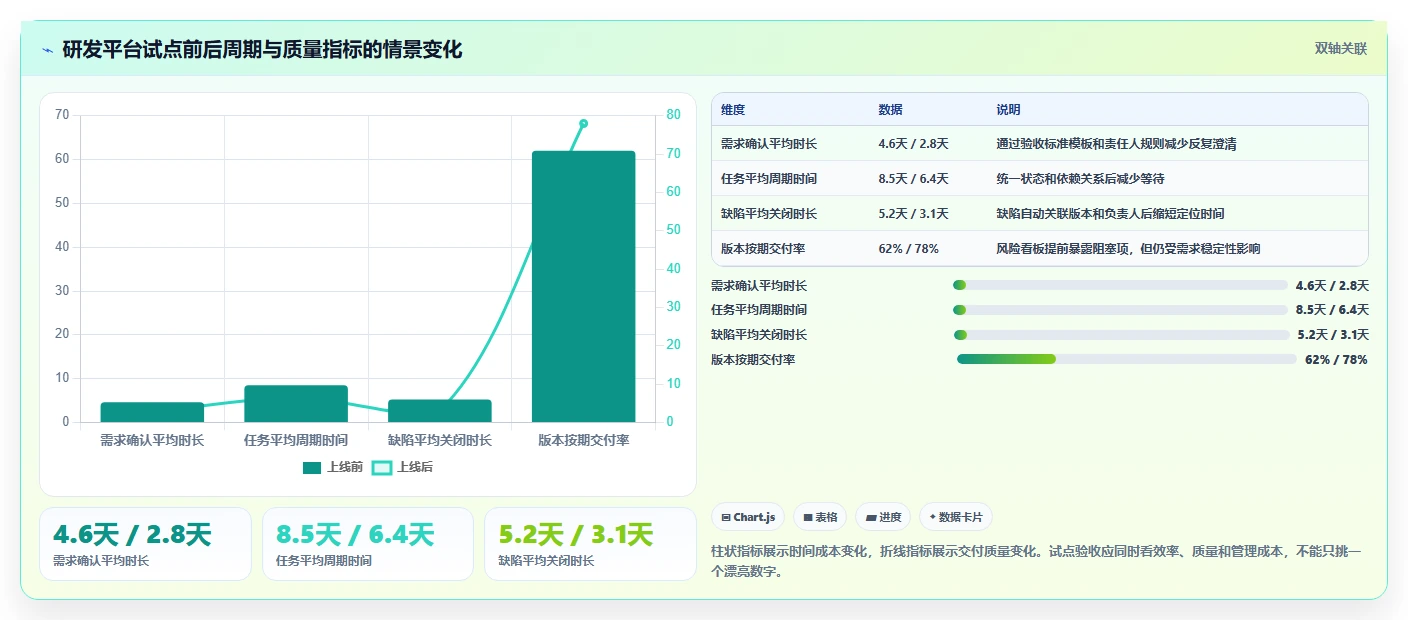The height and width of the screenshot is (620, 1408).
Task: Click x-axis label 缺陷平均关闭时长
Action: click(x=440, y=440)
